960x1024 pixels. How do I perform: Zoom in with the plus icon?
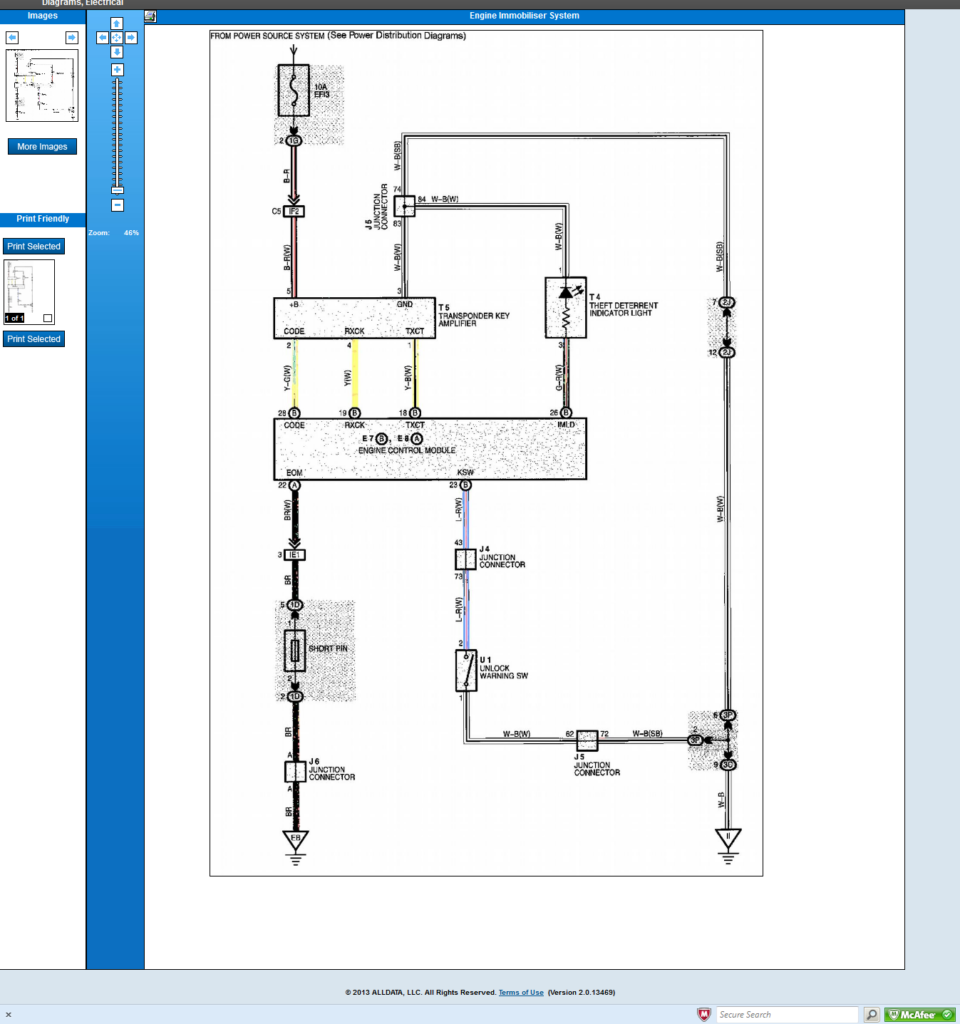pos(117,69)
